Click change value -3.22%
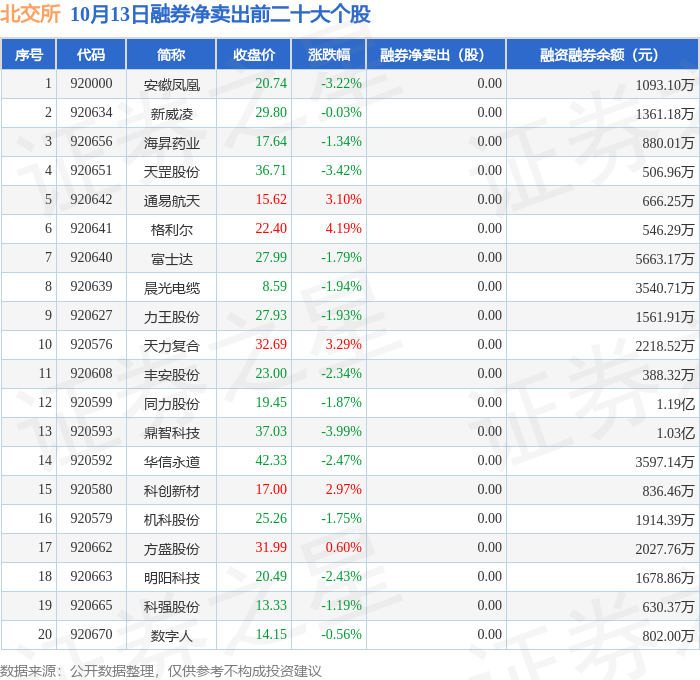Image resolution: width=700 pixels, height=680 pixels. pyautogui.click(x=342, y=83)
